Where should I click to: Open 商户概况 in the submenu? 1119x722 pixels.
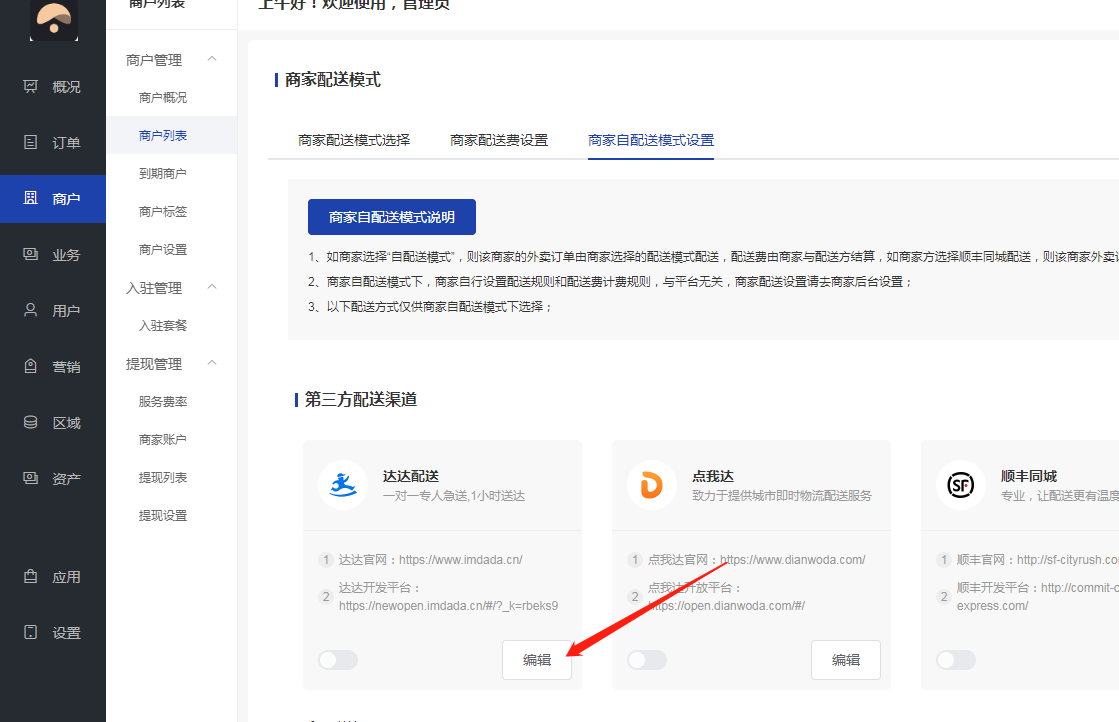pyautogui.click(x=163, y=98)
